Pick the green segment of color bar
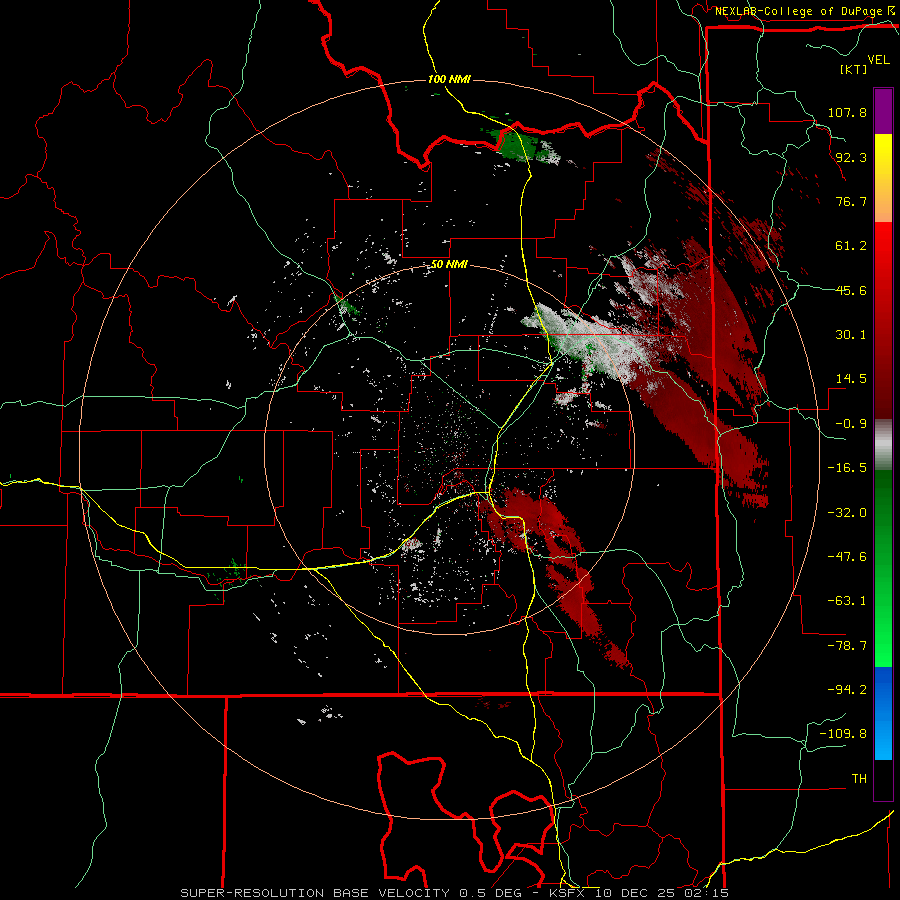 click(883, 568)
